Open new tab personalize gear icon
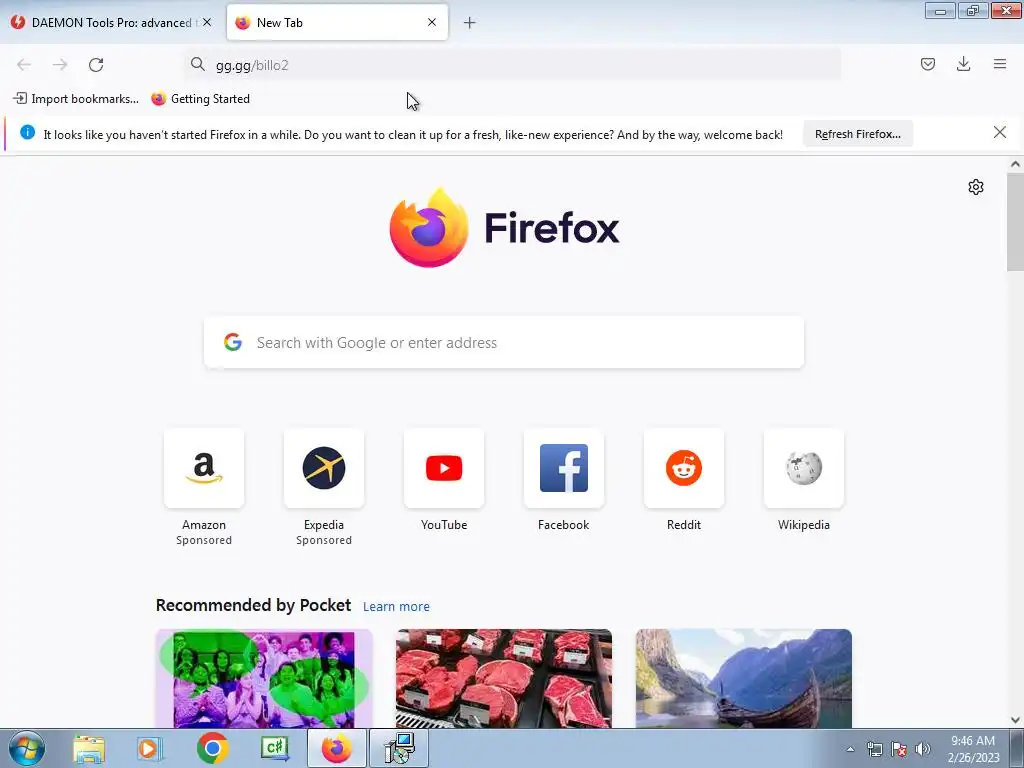Image resolution: width=1024 pixels, height=768 pixels. coord(976,187)
